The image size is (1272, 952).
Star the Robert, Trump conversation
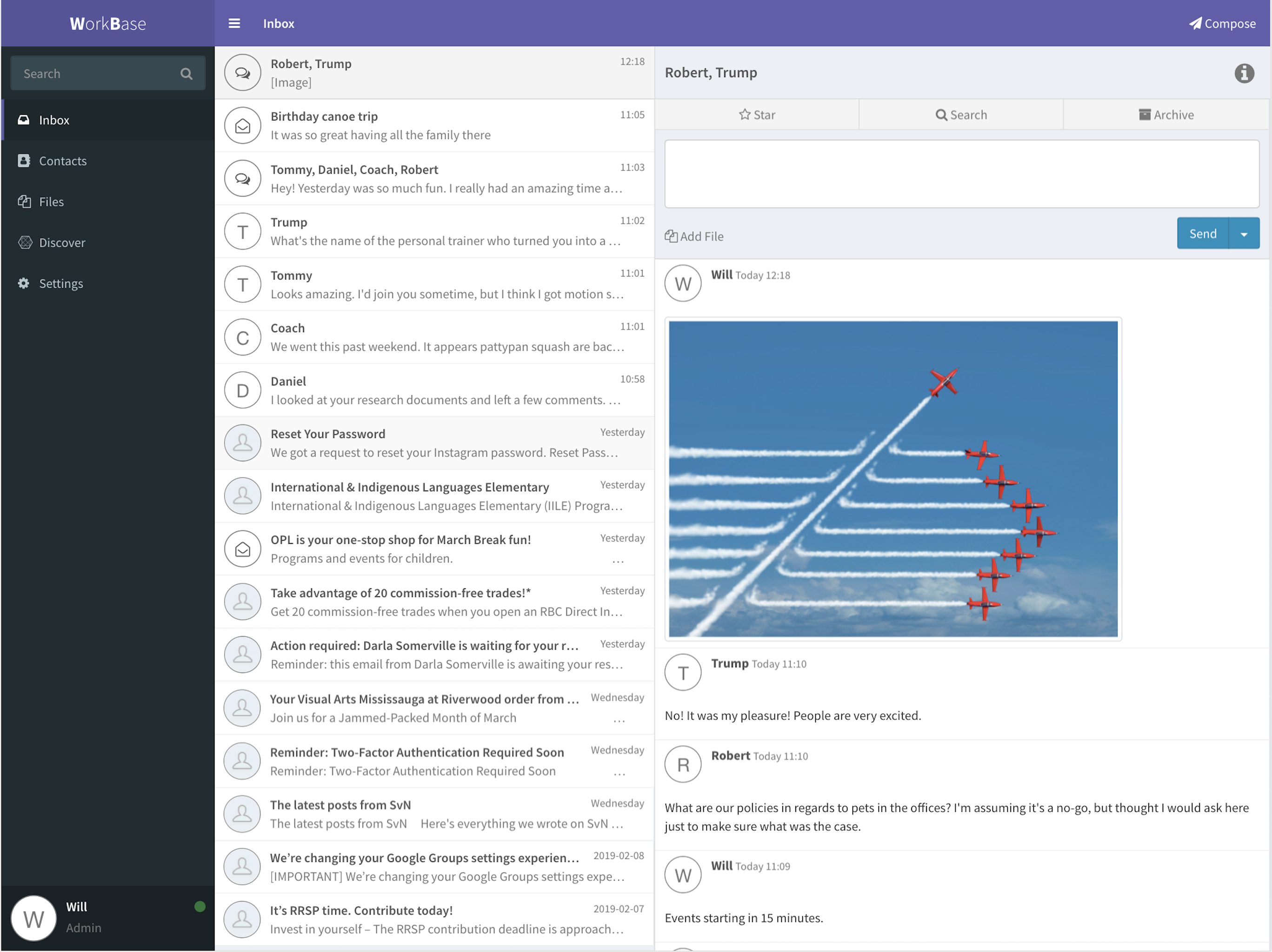point(757,114)
